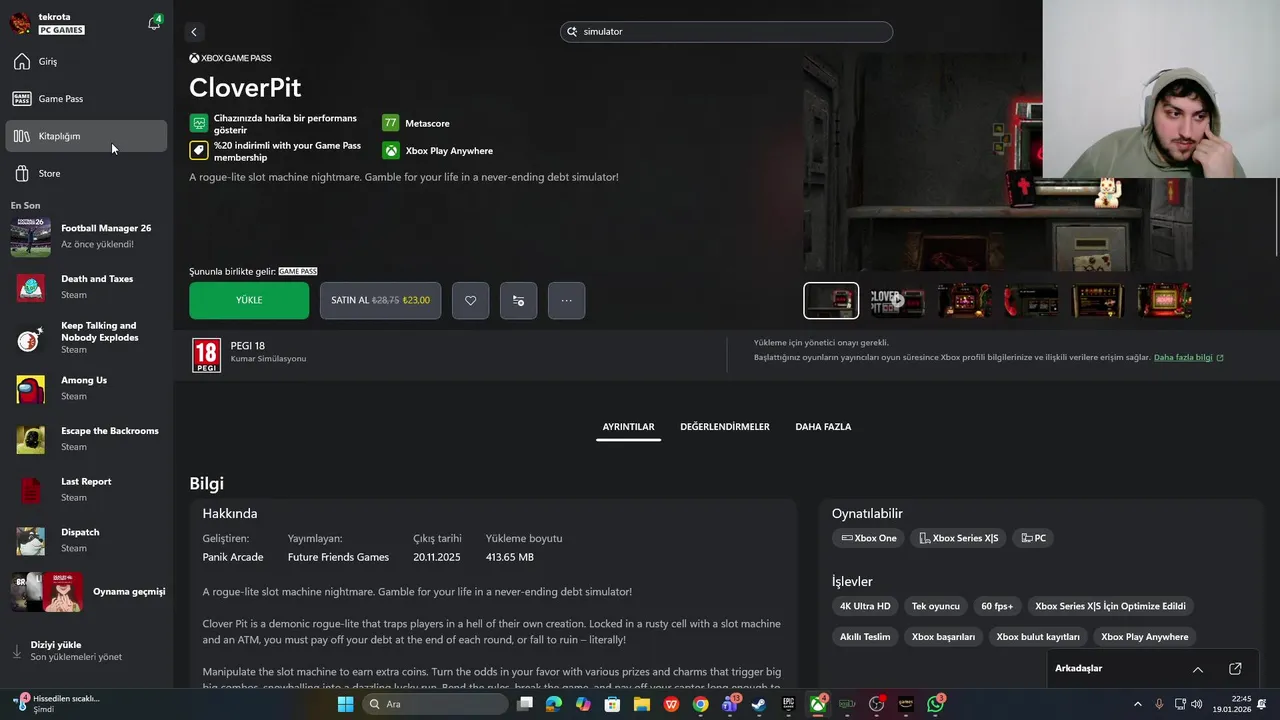This screenshot has width=1280, height=720.
Task: Click the Metascore 77 badge
Action: pyautogui.click(x=390, y=123)
